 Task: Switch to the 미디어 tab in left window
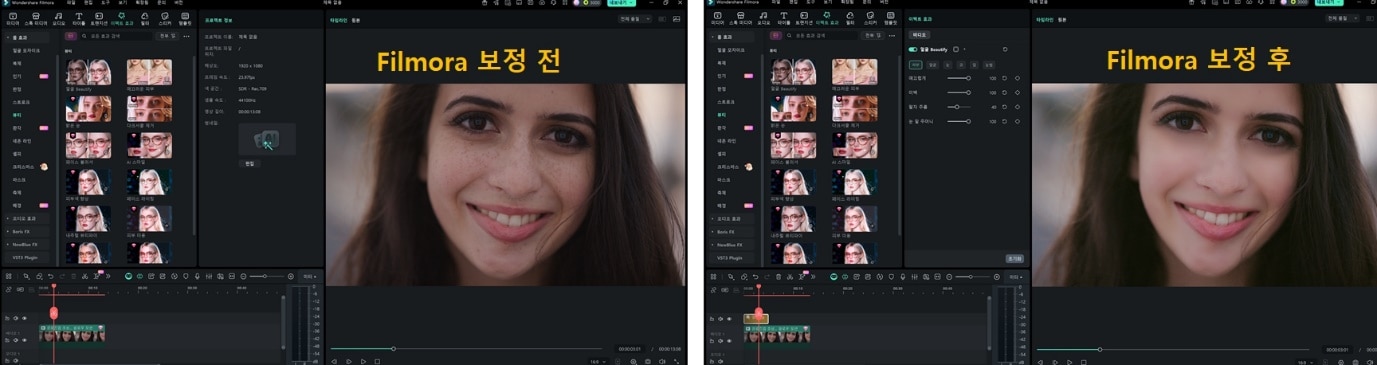12,19
